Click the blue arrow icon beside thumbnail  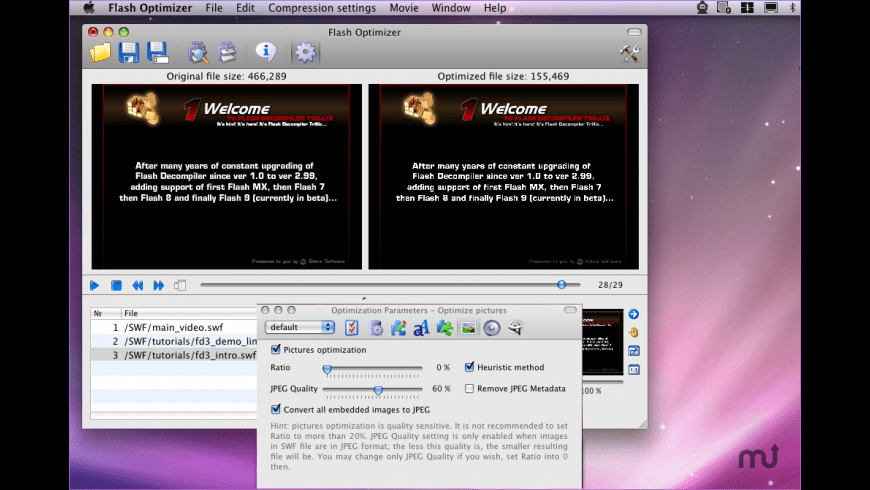(x=634, y=314)
